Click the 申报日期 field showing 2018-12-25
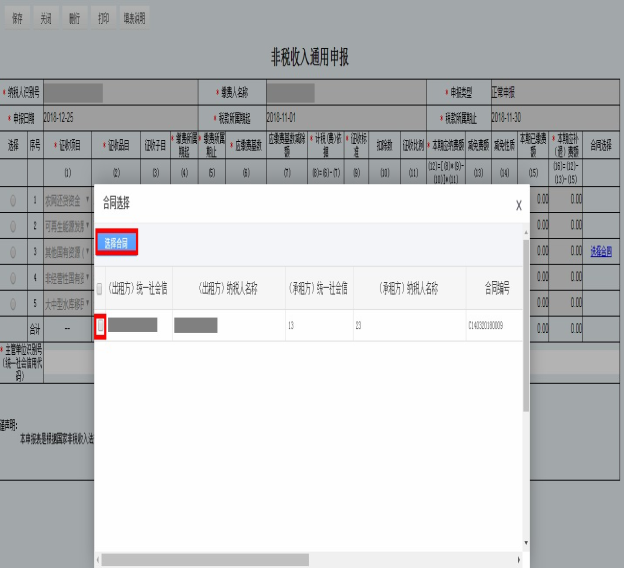624x568 pixels. [121, 118]
